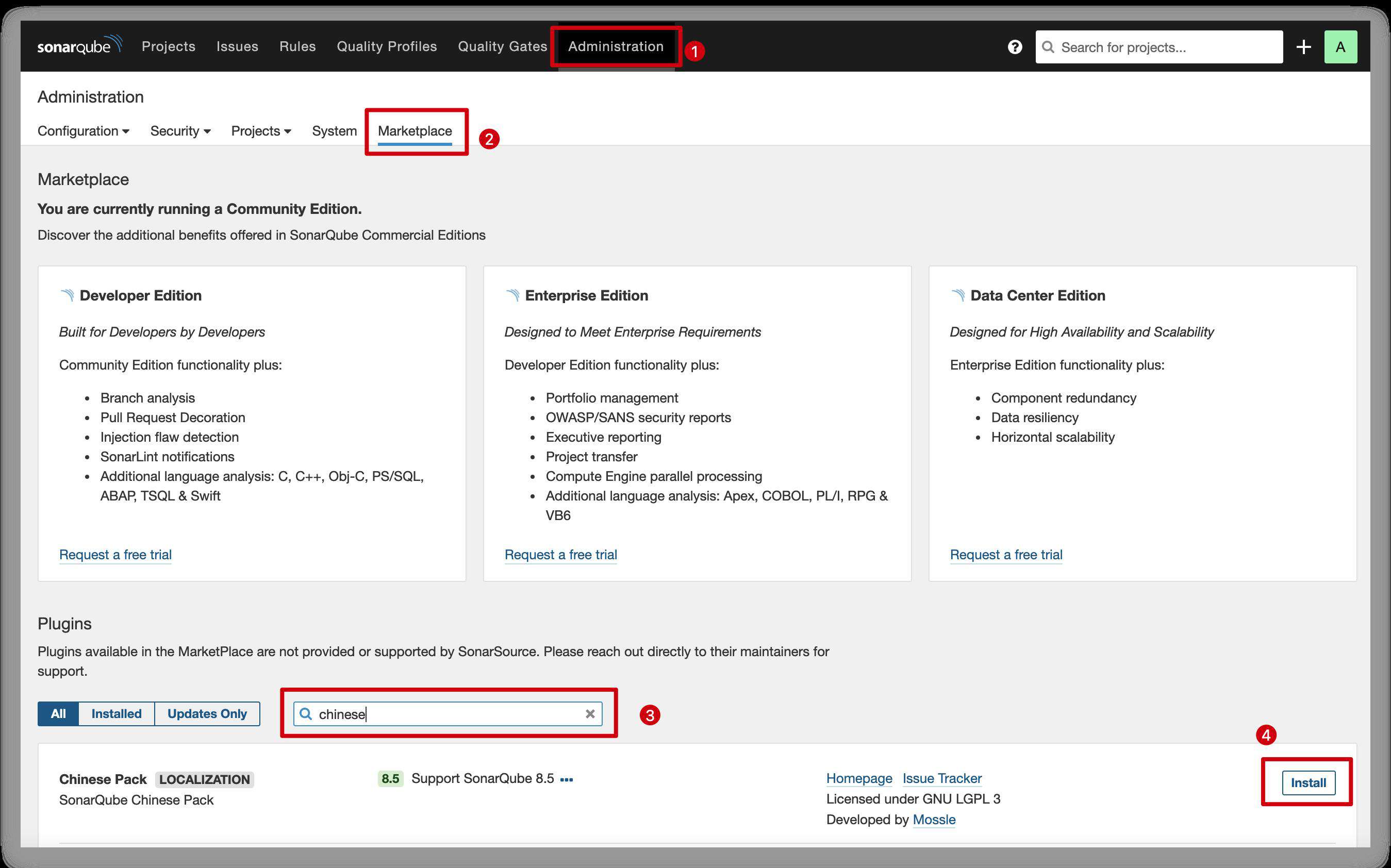Open Rules in top navigation
This screenshot has height=868, width=1391.
297,46
